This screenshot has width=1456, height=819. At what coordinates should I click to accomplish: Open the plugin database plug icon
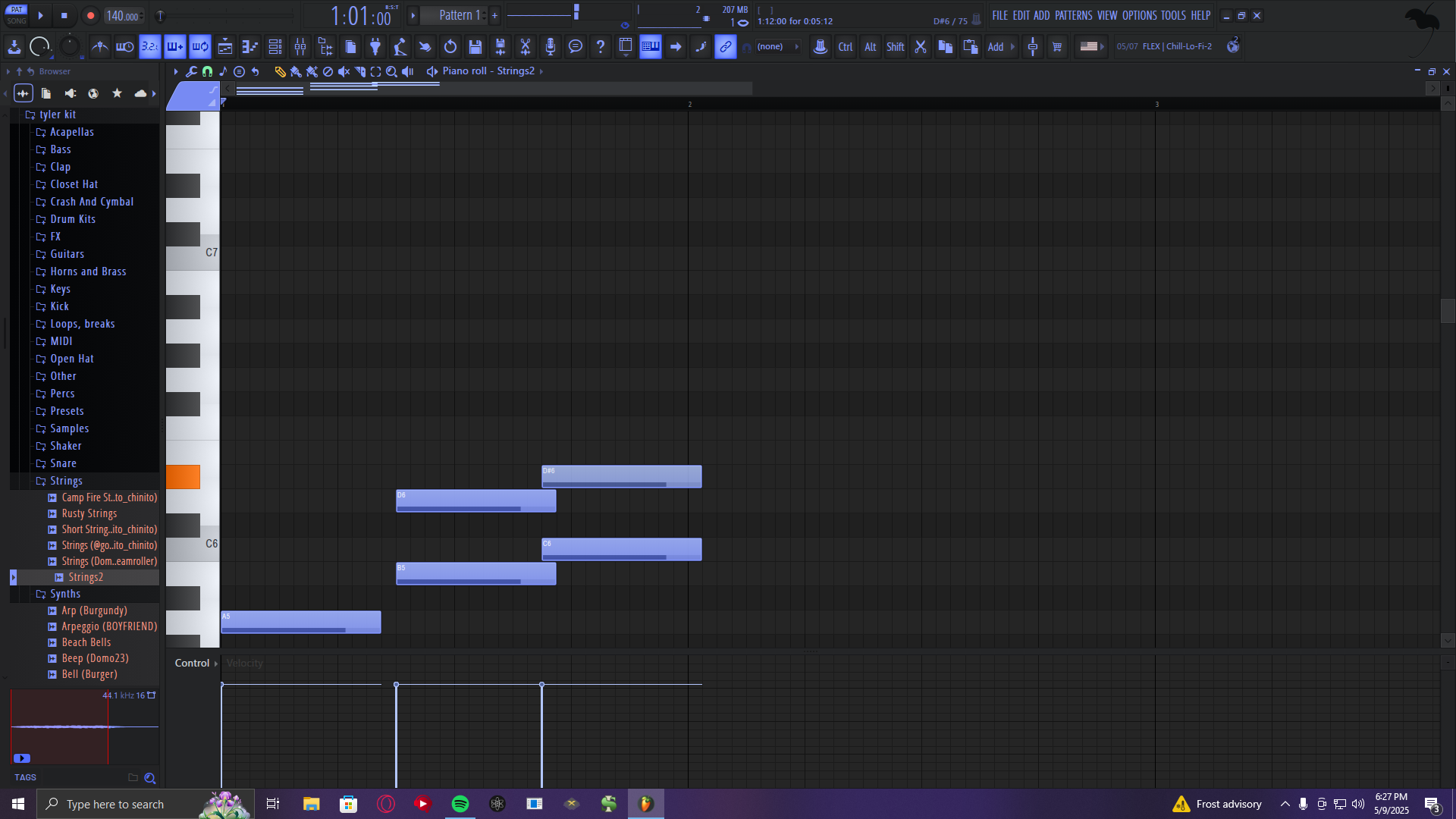(x=375, y=47)
